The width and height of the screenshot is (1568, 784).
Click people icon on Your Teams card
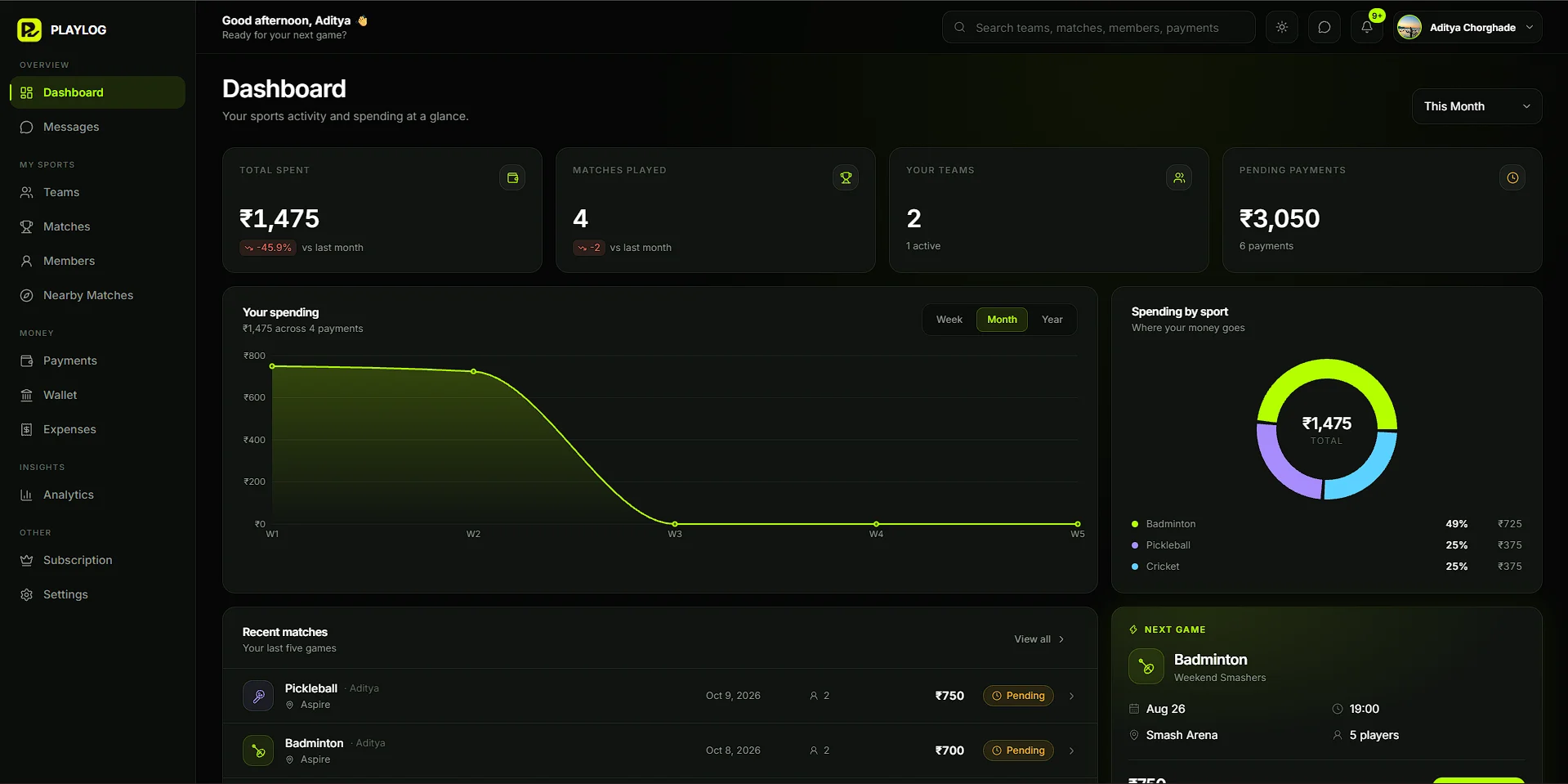pos(1179,177)
